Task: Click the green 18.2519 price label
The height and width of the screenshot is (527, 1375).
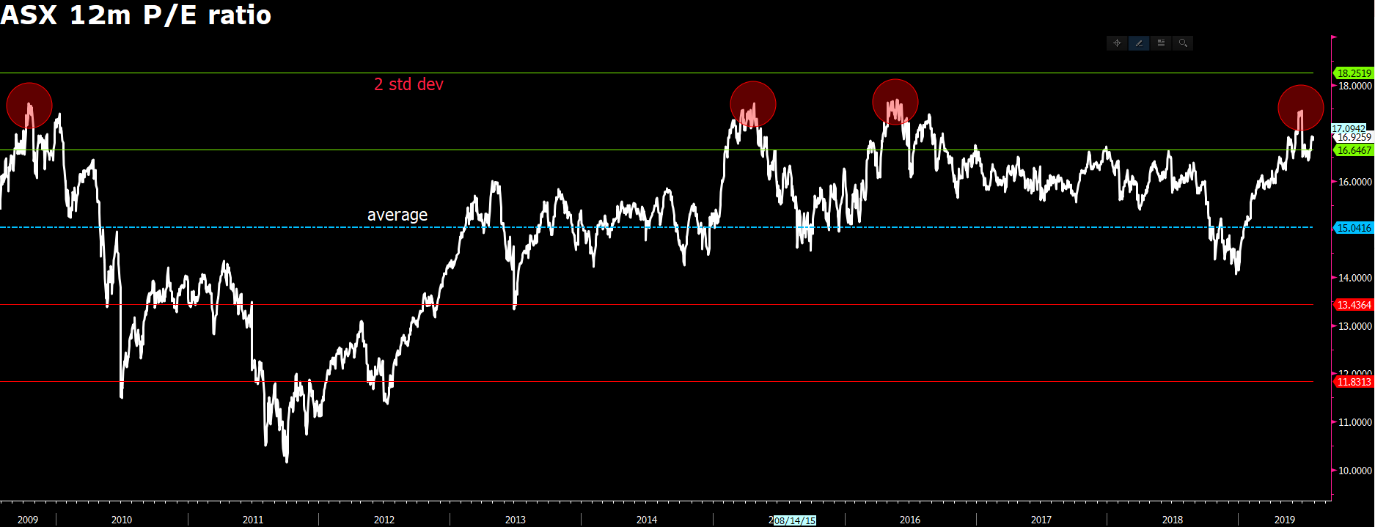Action: 1354,73
